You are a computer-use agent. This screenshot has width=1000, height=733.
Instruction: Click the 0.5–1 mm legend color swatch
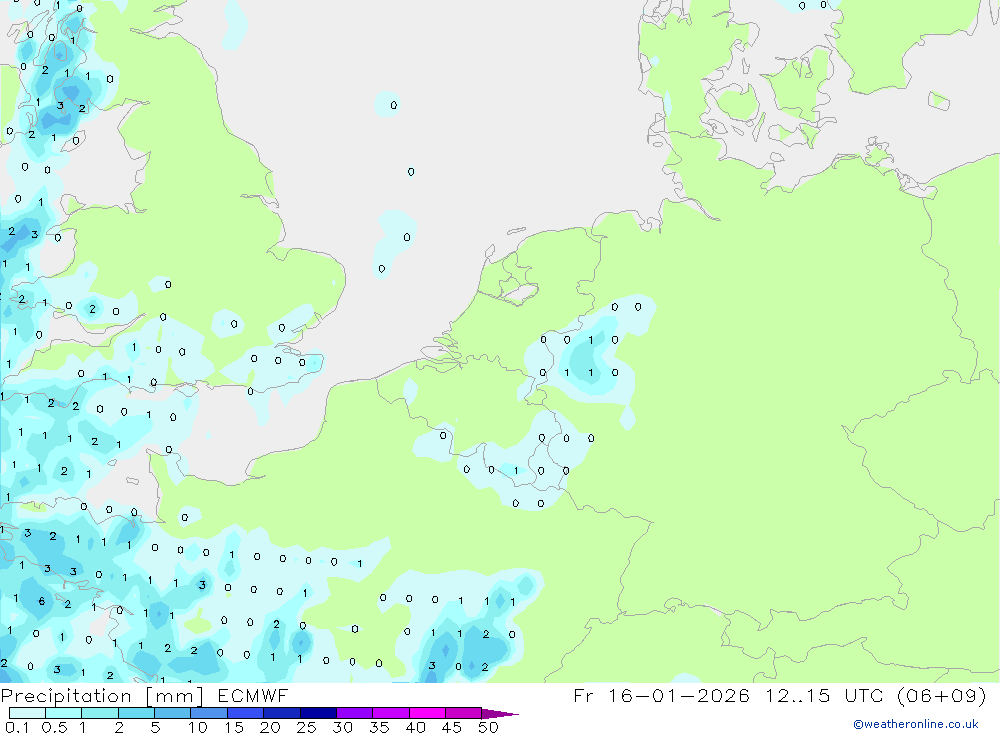pos(63,713)
